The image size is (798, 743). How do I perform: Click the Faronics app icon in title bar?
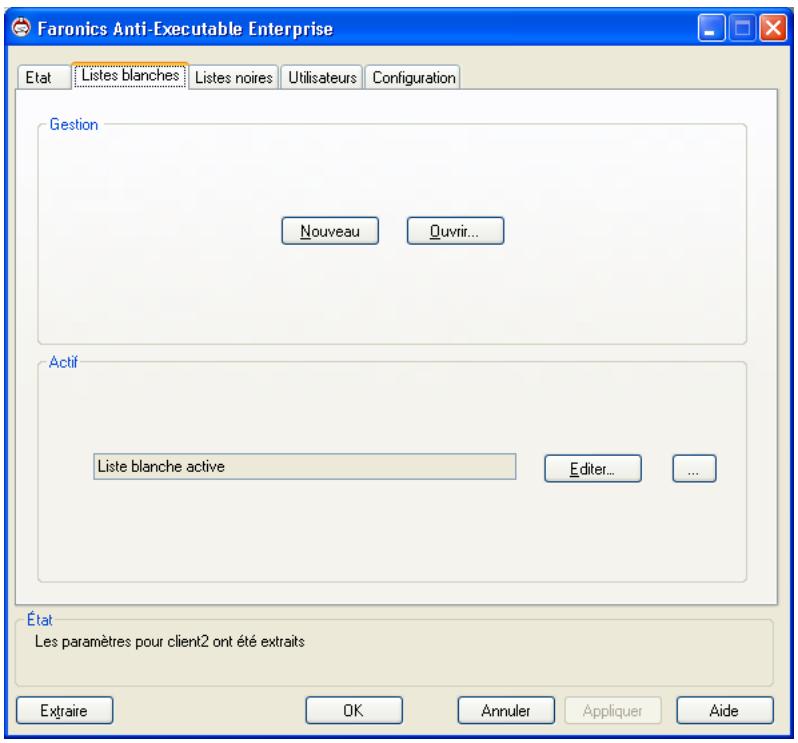21,28
